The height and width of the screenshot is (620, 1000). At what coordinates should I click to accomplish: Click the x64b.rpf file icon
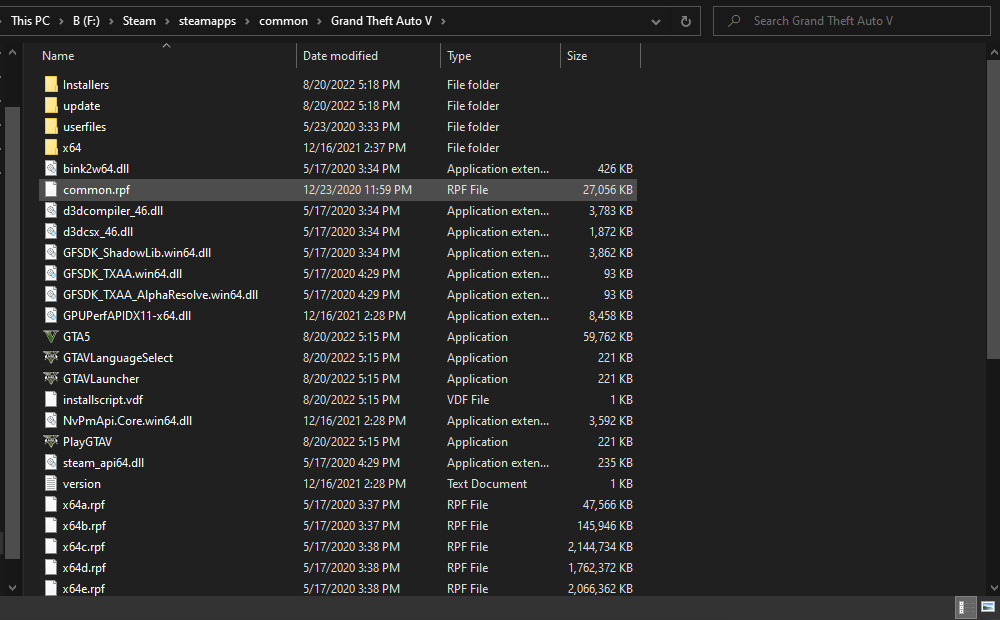click(x=51, y=526)
